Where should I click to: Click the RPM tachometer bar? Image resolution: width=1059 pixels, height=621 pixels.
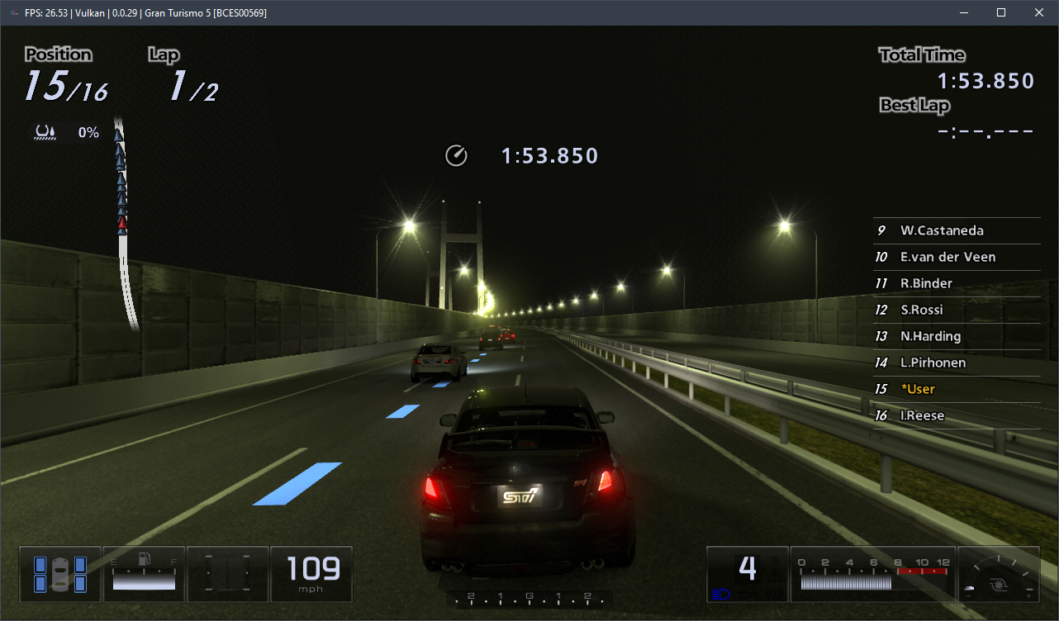pos(872,580)
